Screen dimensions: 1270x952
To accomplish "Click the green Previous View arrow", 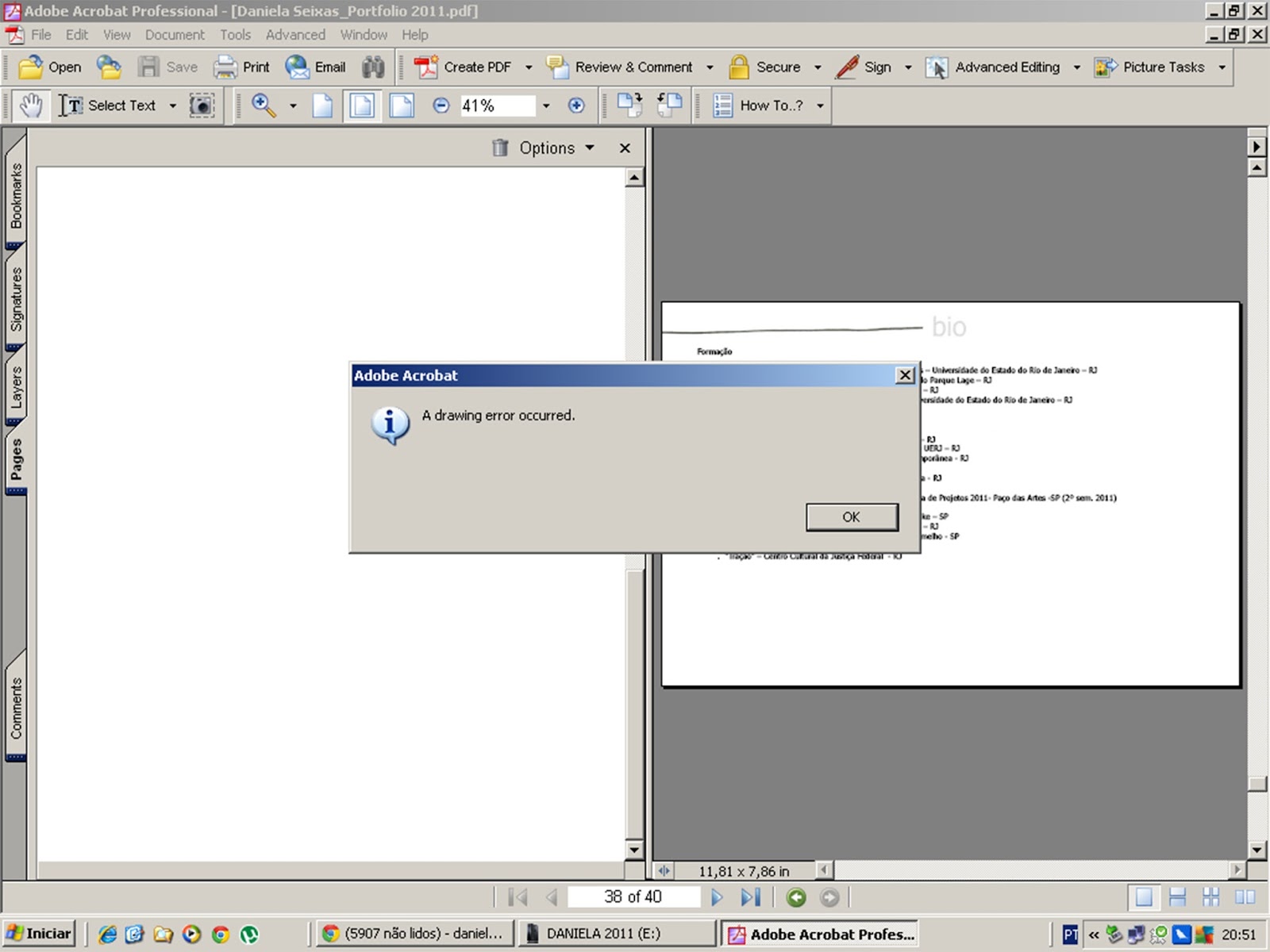I will tap(796, 897).
